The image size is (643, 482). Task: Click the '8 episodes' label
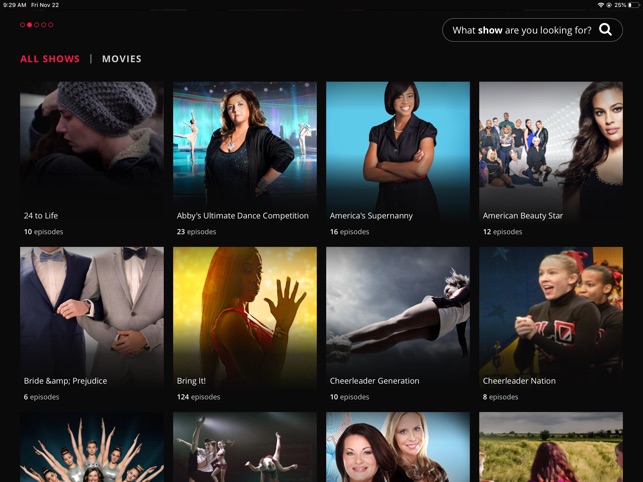point(500,397)
